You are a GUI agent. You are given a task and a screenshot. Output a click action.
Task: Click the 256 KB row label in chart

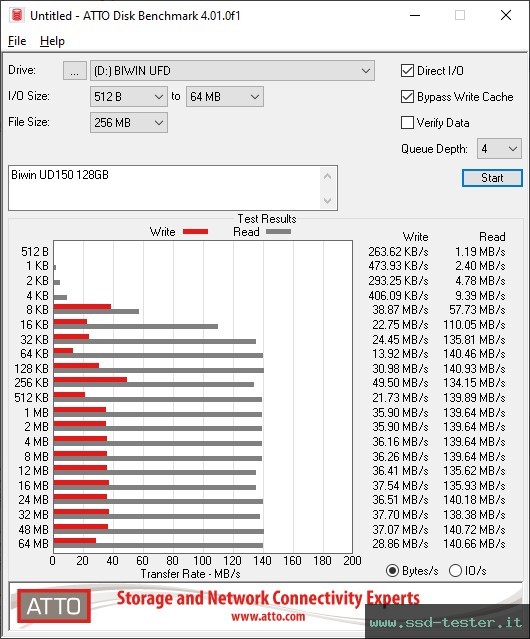click(x=31, y=383)
